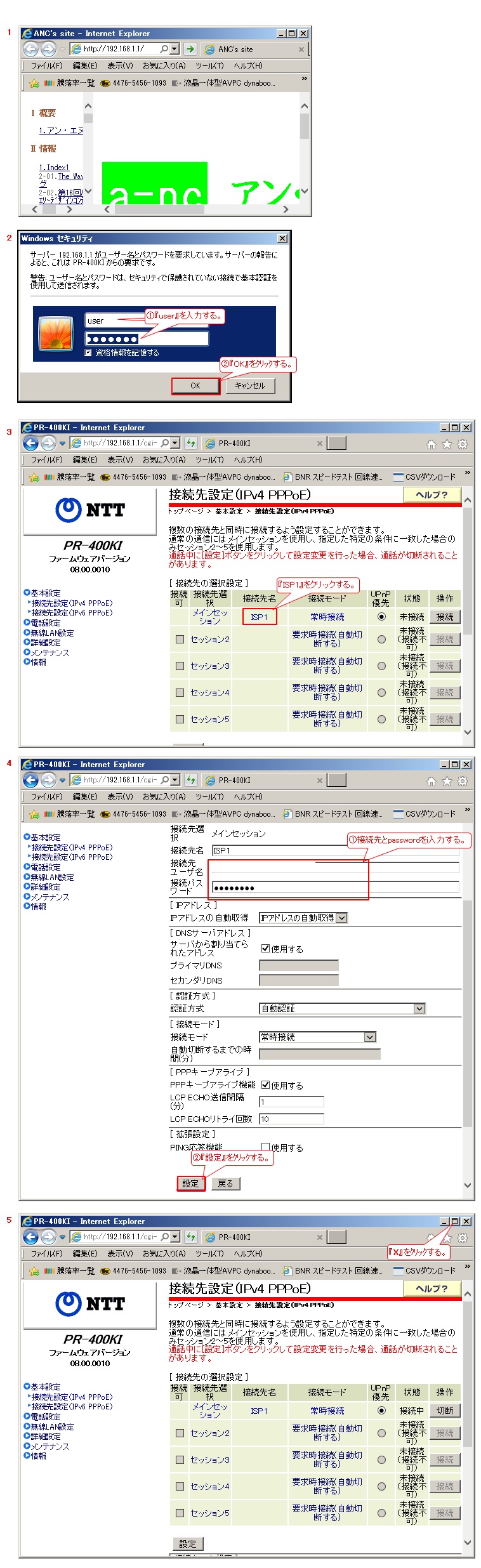Screen dimensions: 481x1568
Task: Open the gear tools icon in the screenshot 4 window
Action: (x=463, y=781)
